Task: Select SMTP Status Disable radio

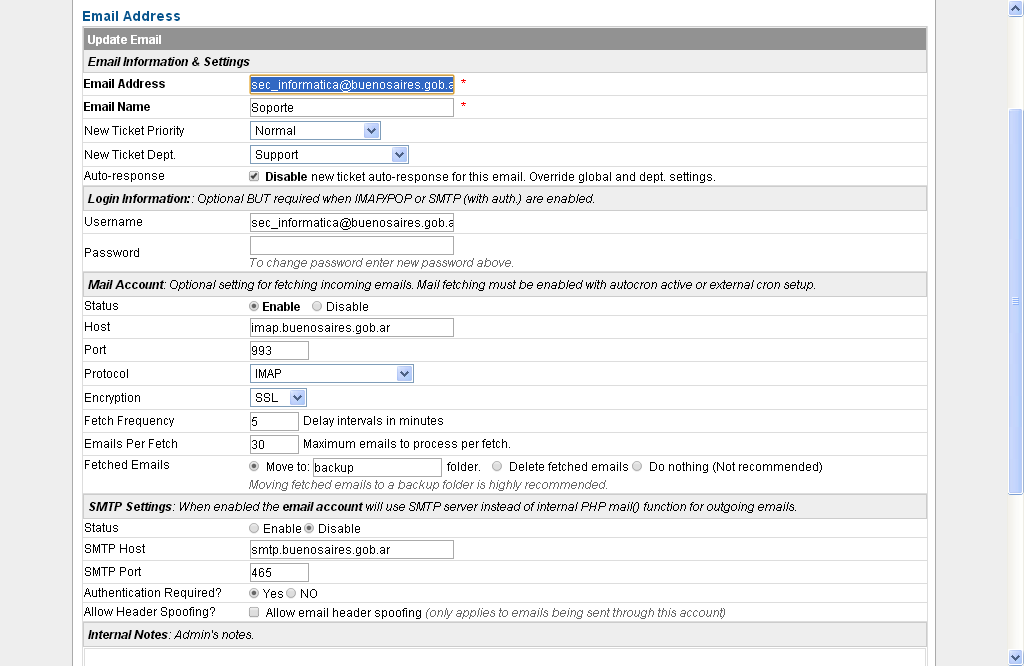Action: coord(309,528)
